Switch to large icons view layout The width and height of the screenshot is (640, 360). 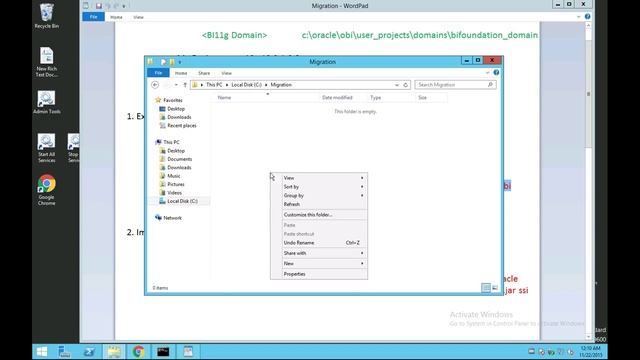click(x=495, y=288)
